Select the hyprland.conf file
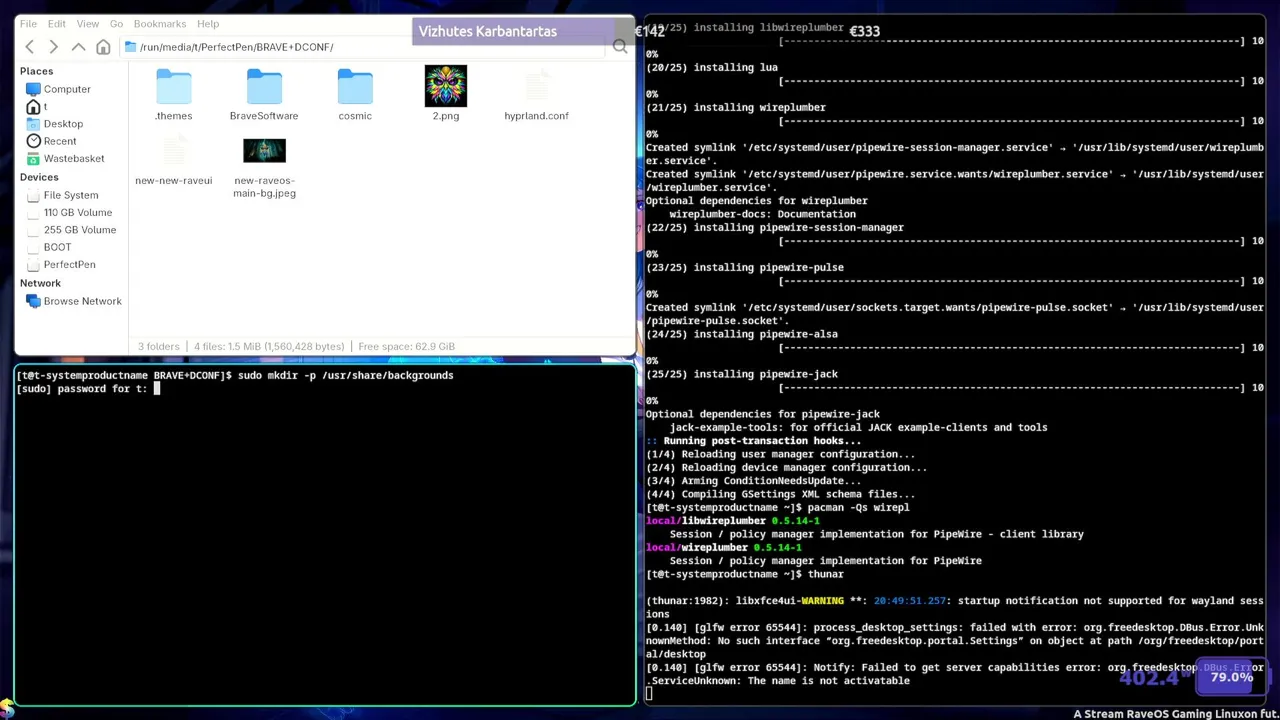The width and height of the screenshot is (1280, 720). [x=537, y=94]
